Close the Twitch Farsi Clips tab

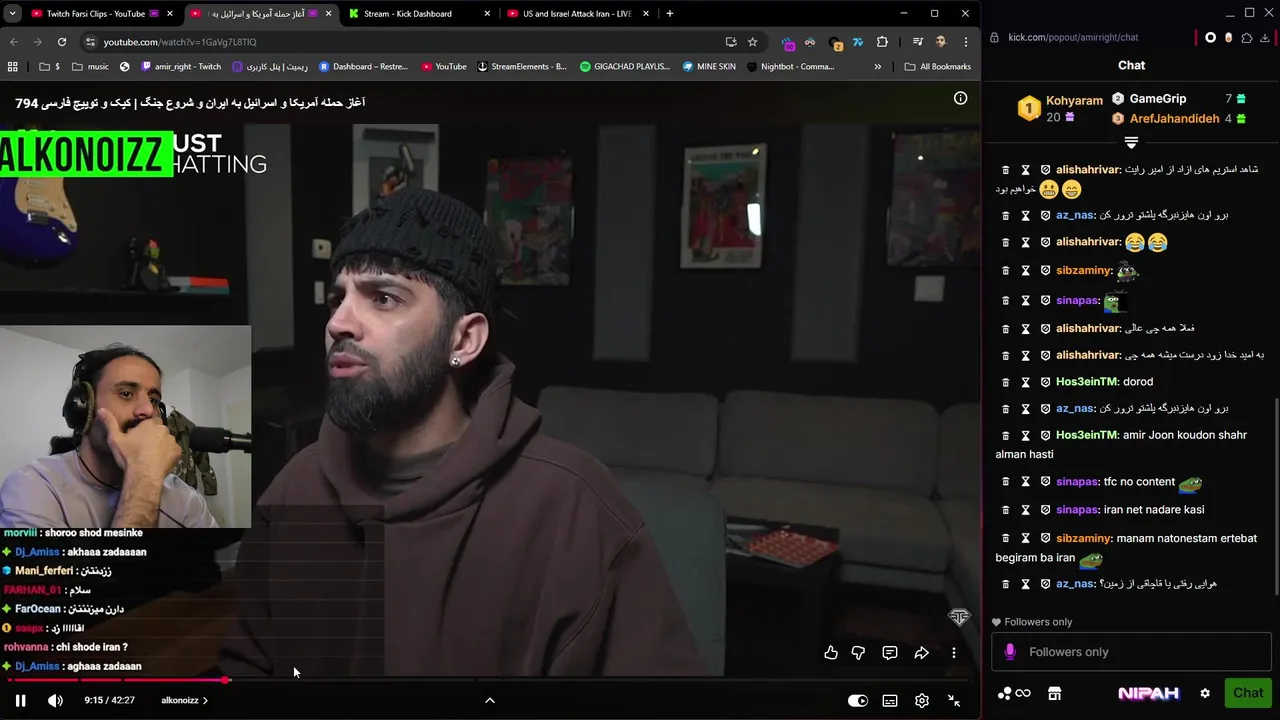tap(169, 14)
